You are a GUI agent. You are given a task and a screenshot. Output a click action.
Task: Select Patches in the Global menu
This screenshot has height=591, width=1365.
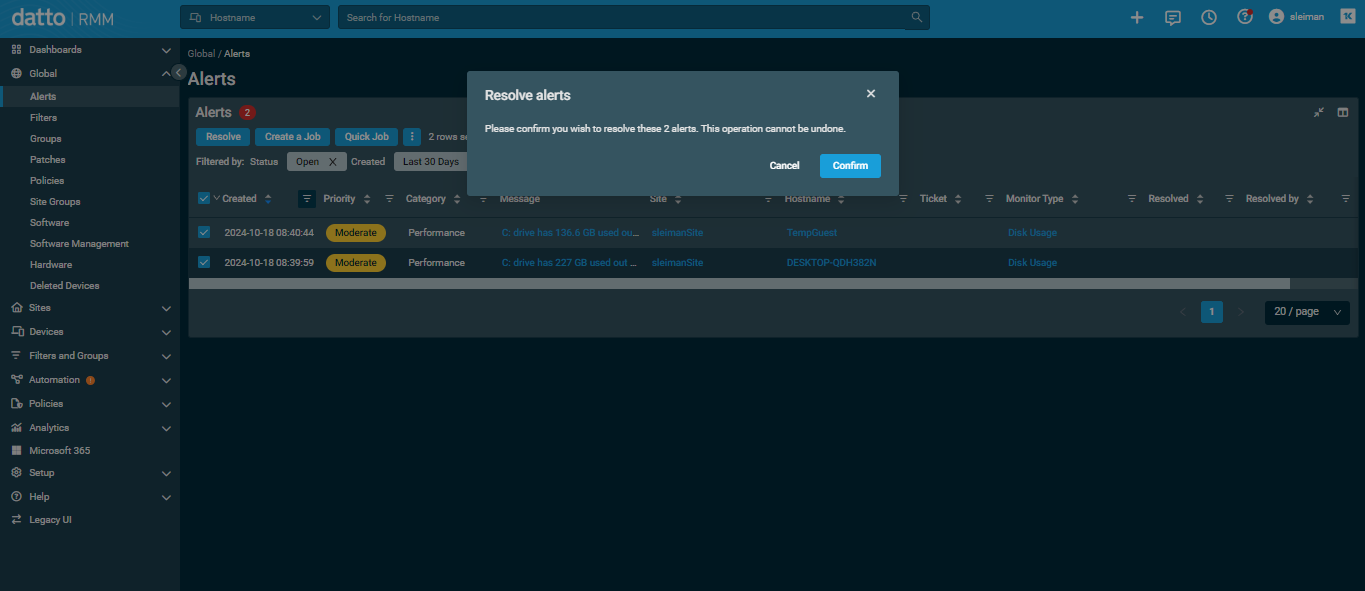pos(47,159)
